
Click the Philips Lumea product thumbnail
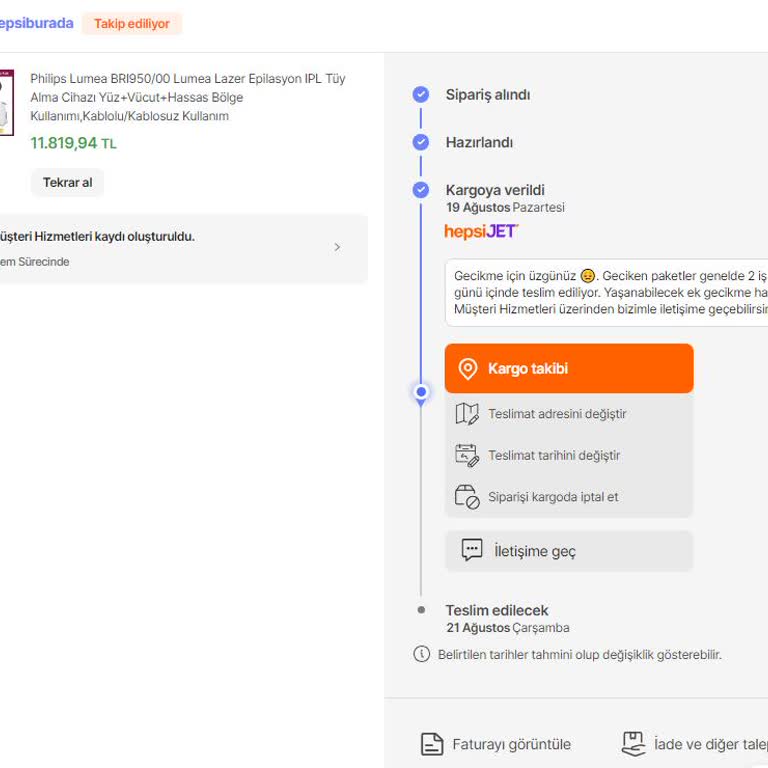click(x=6, y=102)
